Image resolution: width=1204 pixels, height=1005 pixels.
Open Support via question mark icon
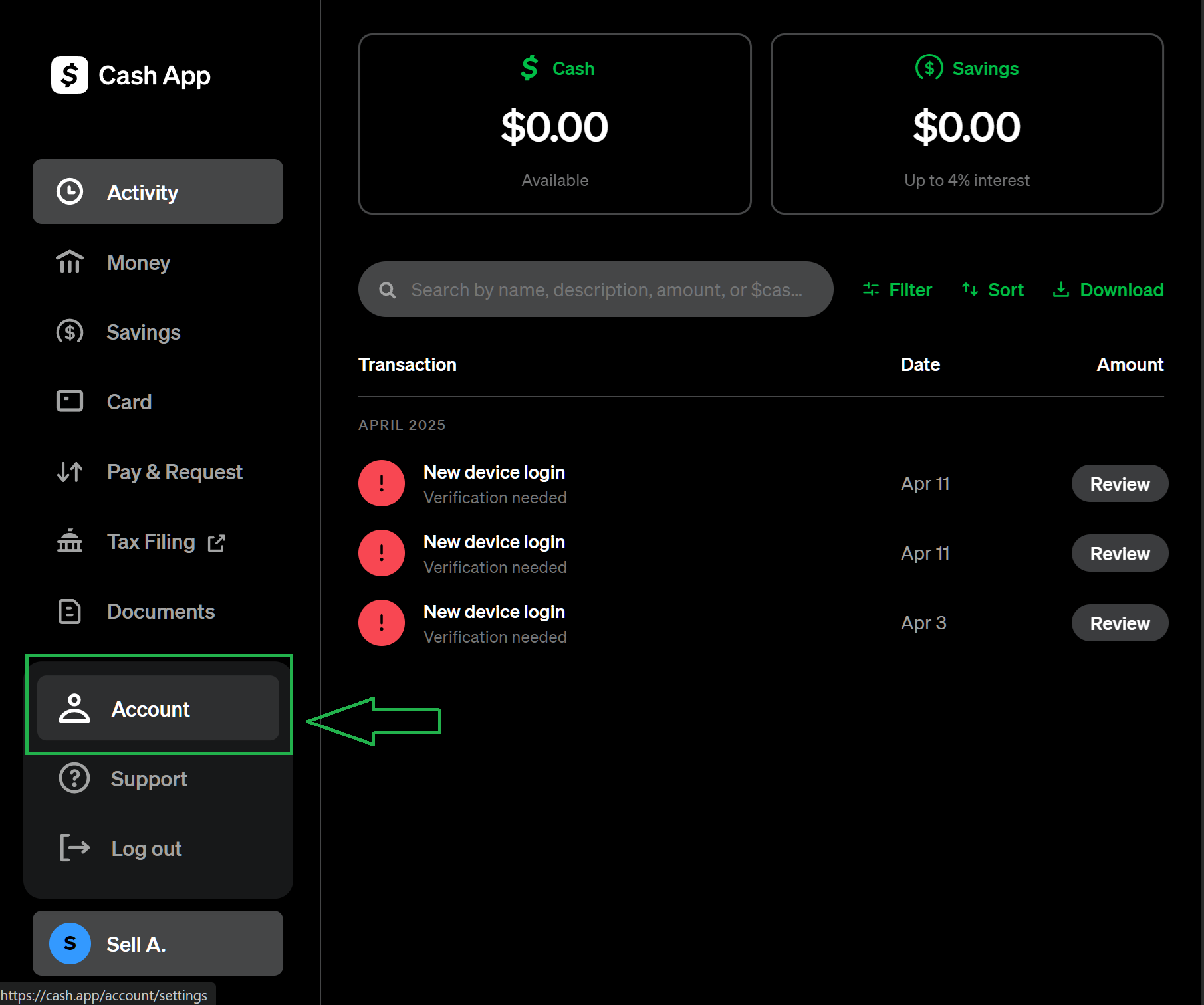click(74, 778)
